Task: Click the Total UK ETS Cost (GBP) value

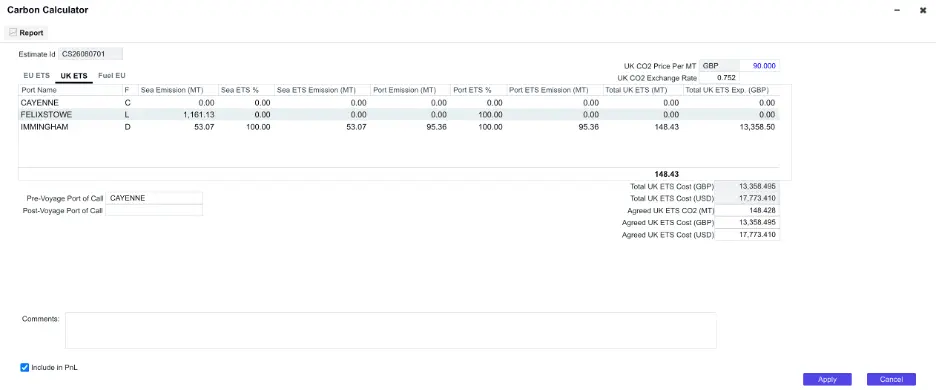Action: pos(747,186)
